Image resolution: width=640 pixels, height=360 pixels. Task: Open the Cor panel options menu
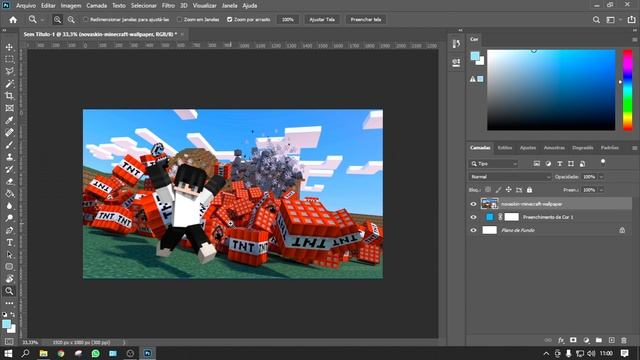pos(635,40)
